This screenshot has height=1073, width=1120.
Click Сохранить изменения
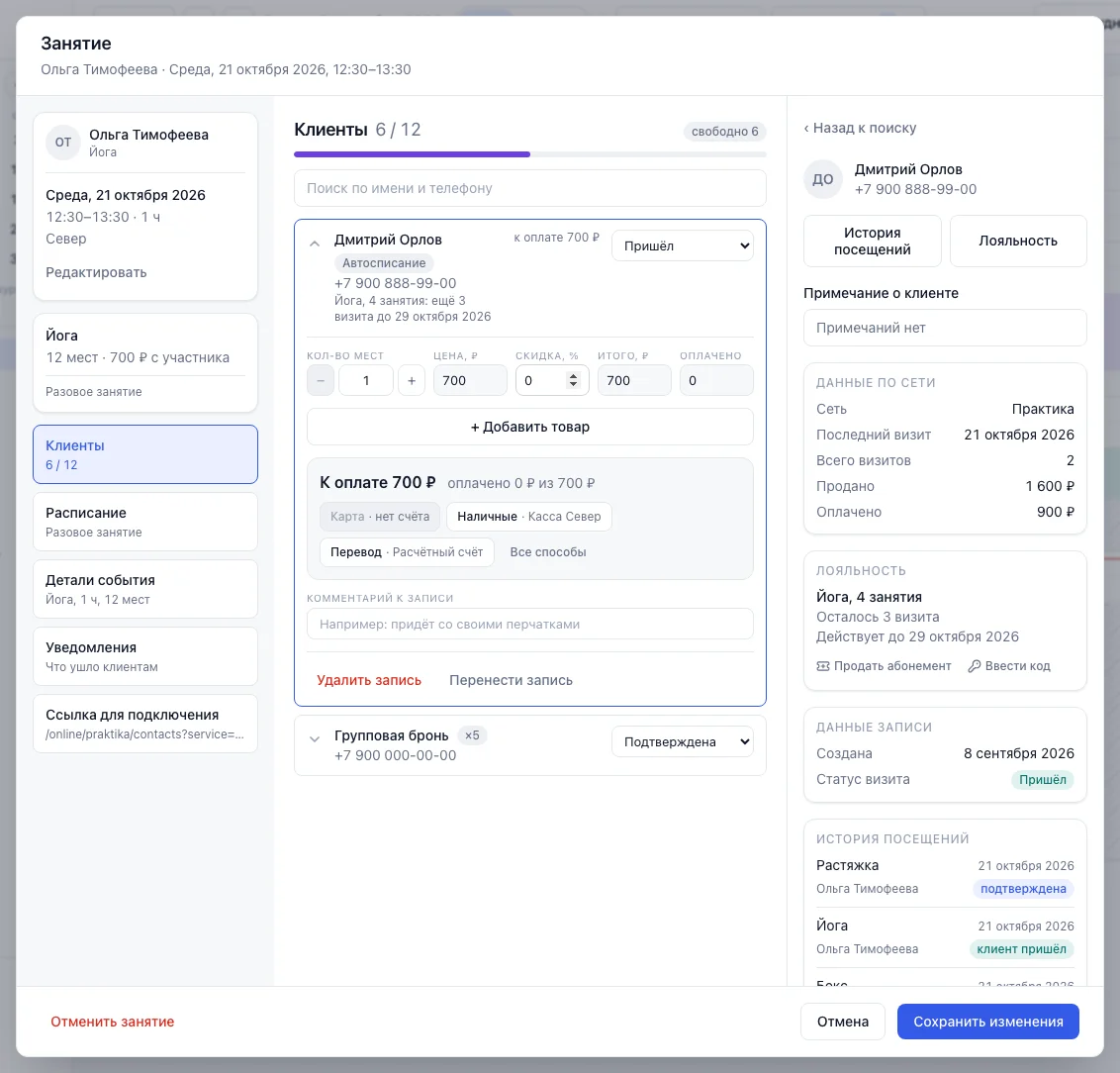coord(987,1023)
